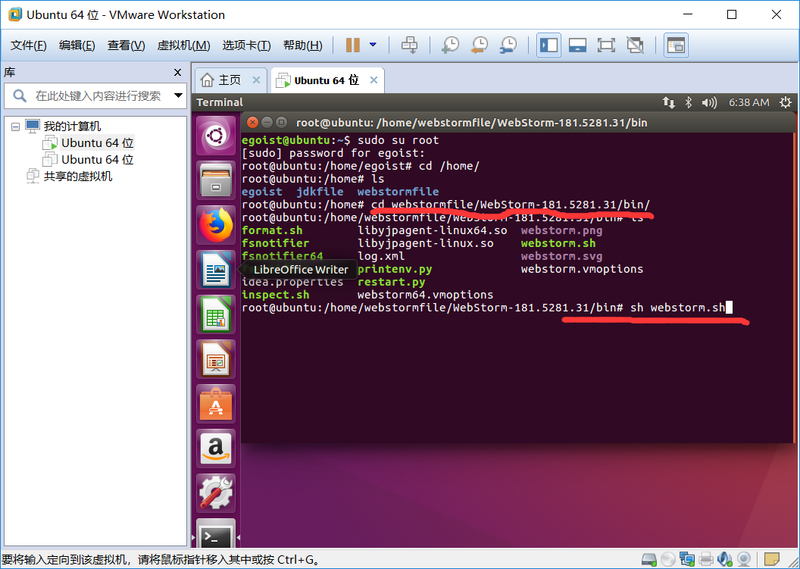This screenshot has height=569, width=800.
Task: Select 共享的虚拟机 in the library
Action: [x=78, y=177]
